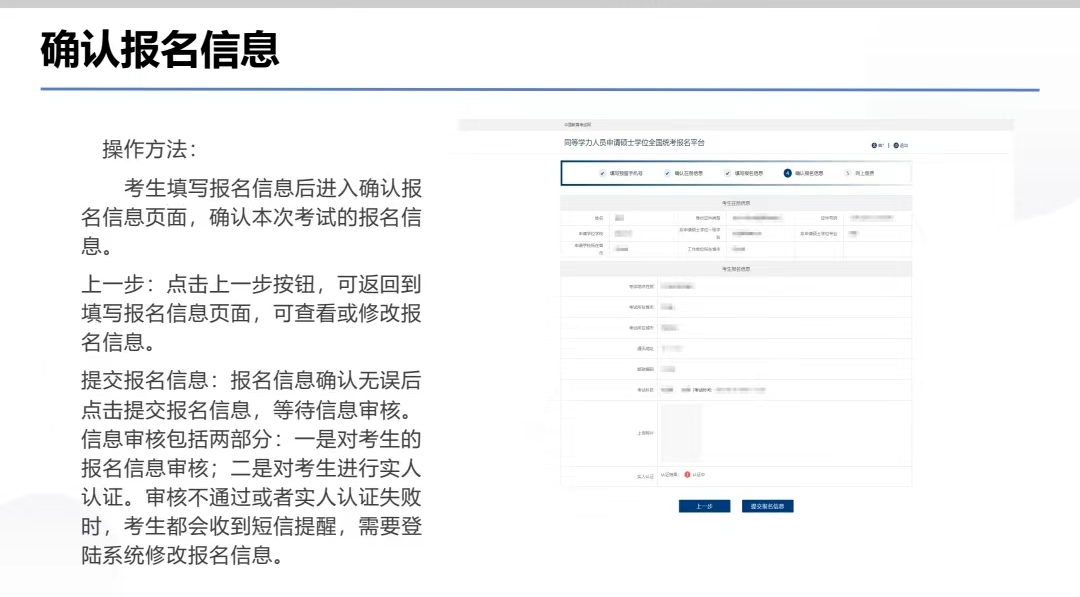Image resolution: width=1080 pixels, height=597 pixels.
Task: Click the logout icon at top right
Action: (896, 145)
